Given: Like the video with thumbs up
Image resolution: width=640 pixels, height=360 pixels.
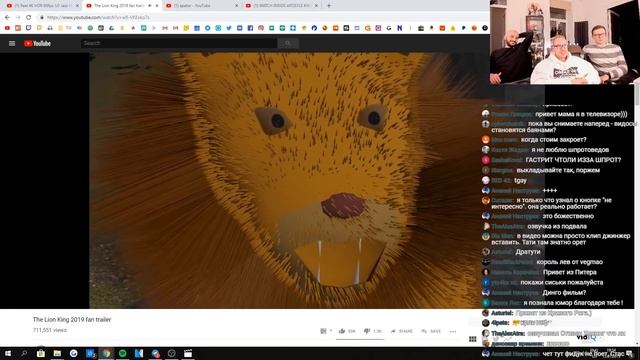Looking at the screenshot, I should [x=347, y=331].
